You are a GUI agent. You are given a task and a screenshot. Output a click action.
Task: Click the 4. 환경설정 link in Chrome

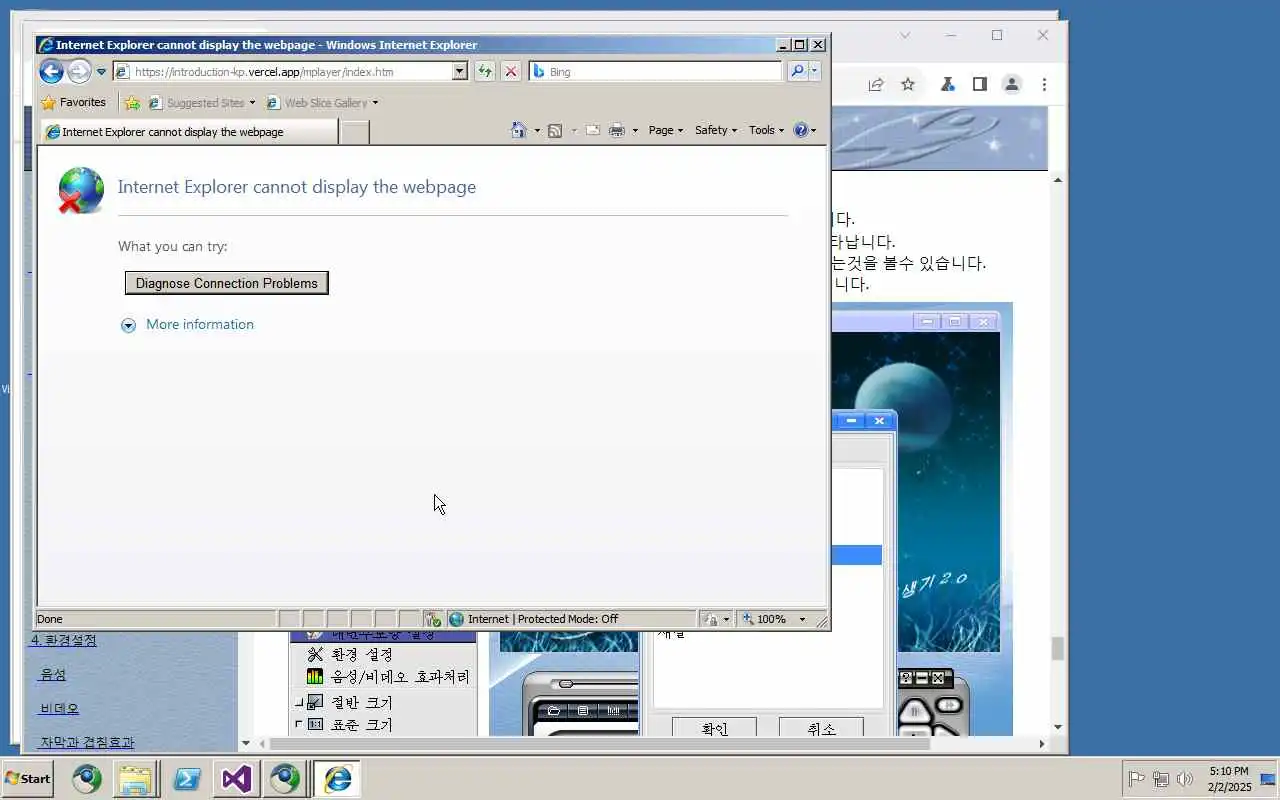63,641
